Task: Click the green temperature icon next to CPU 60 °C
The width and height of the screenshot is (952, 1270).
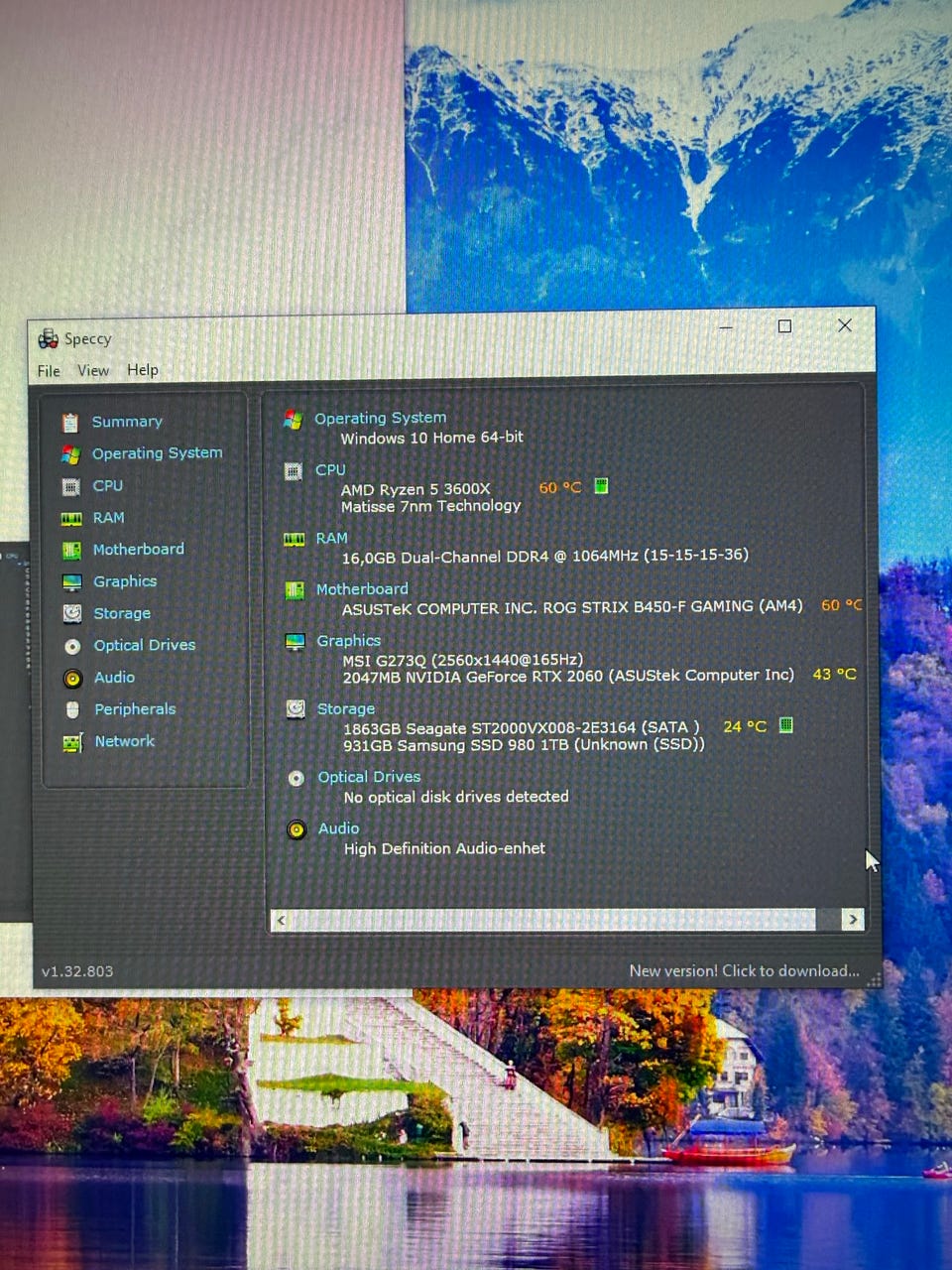Action: 601,486
